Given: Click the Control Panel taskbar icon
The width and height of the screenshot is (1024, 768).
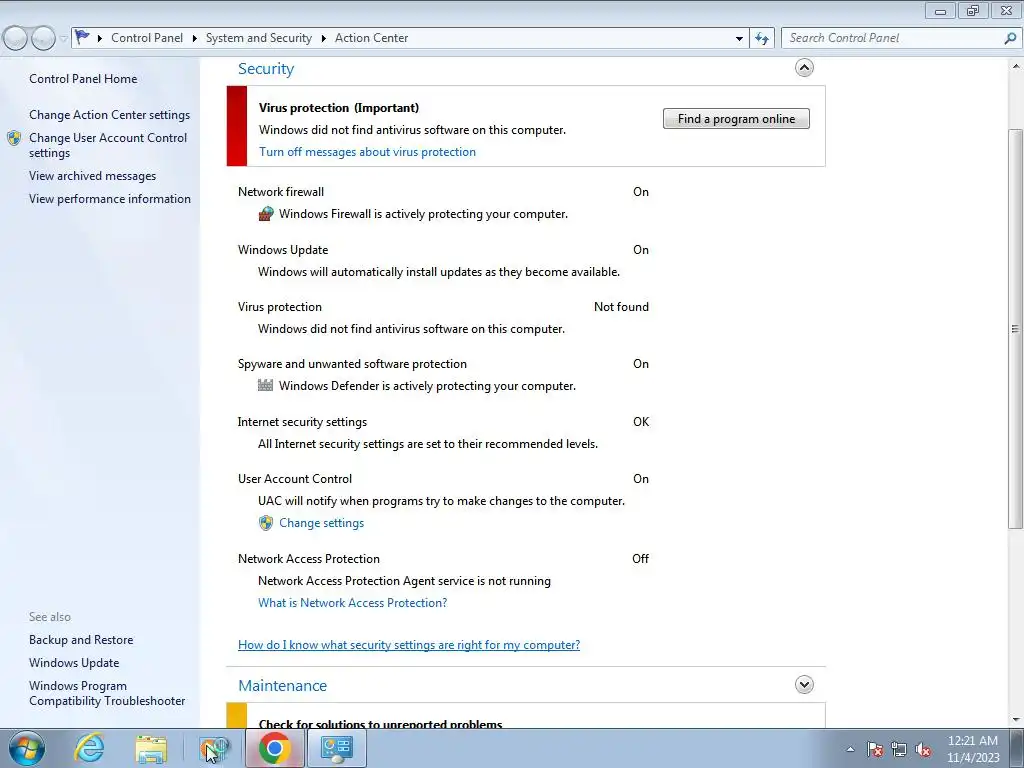Looking at the screenshot, I should [336, 748].
